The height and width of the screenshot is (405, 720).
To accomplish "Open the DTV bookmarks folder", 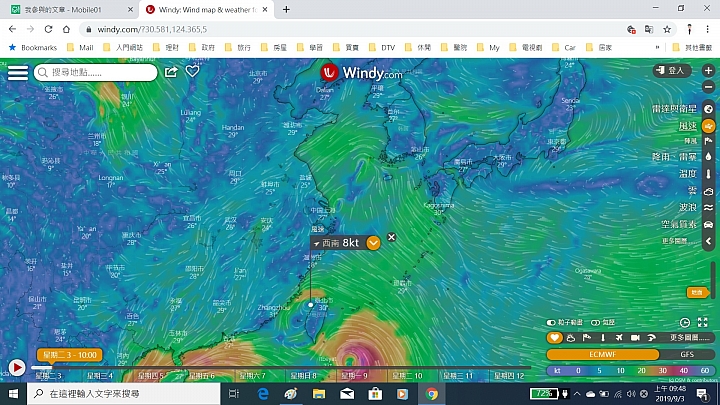I will 382,47.
